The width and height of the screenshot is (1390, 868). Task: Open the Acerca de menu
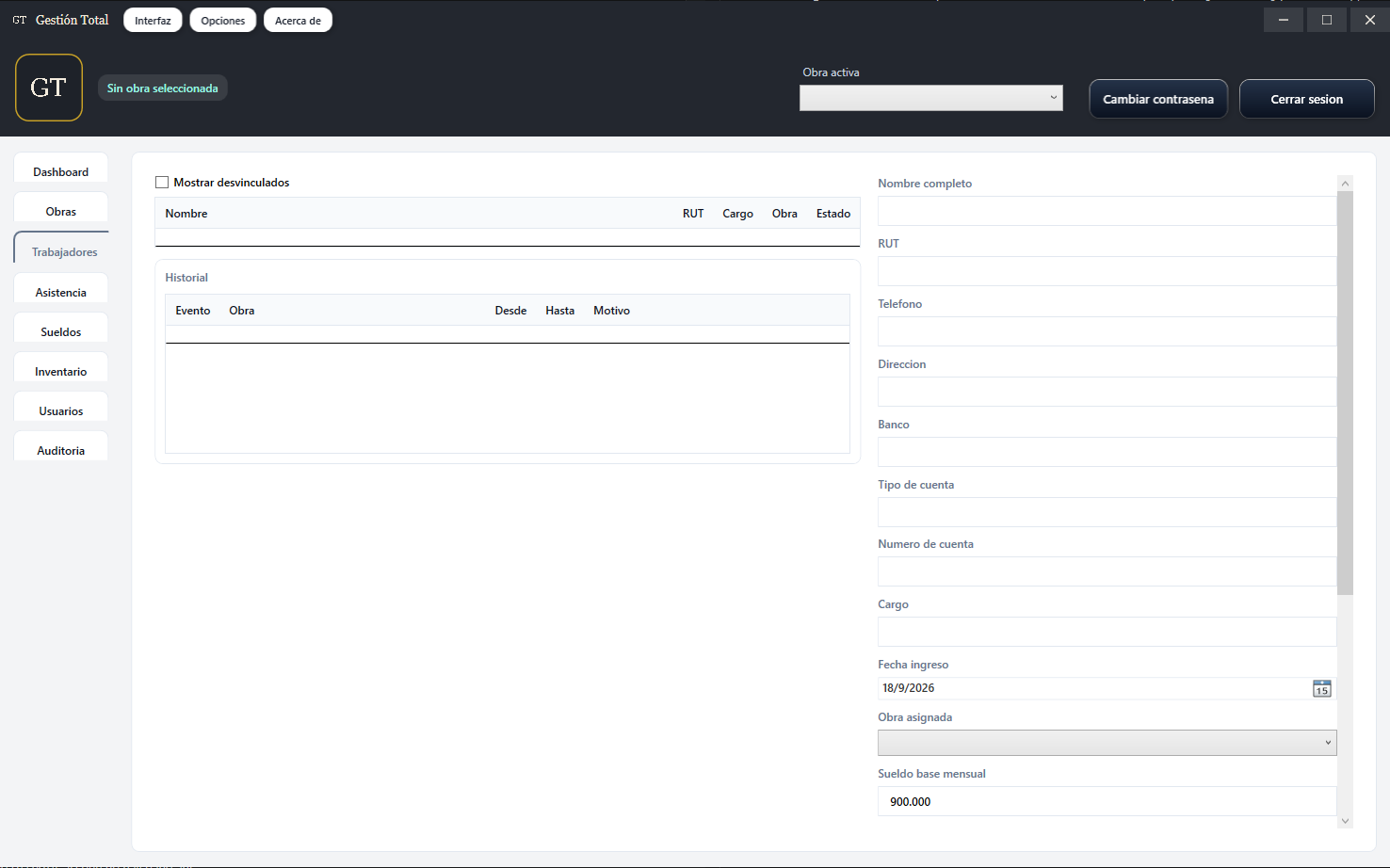[x=298, y=20]
